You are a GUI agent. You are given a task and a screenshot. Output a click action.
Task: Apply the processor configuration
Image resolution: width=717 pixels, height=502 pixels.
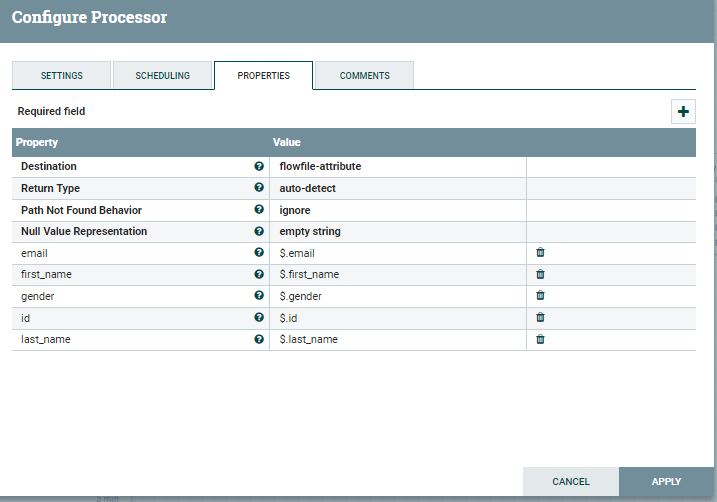click(x=666, y=482)
